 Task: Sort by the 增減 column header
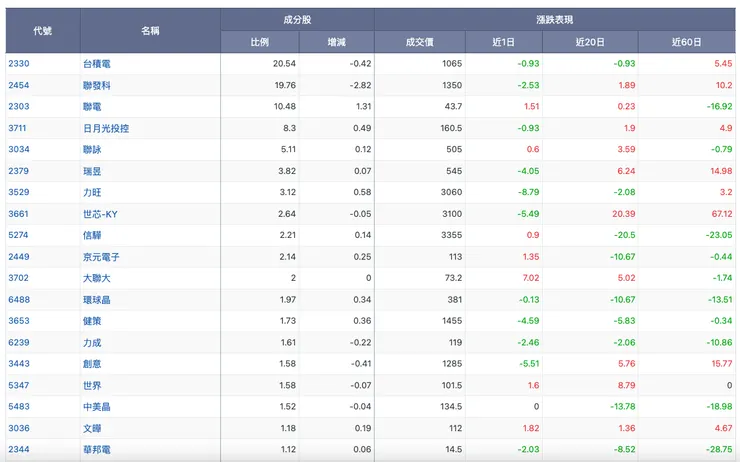[336, 42]
